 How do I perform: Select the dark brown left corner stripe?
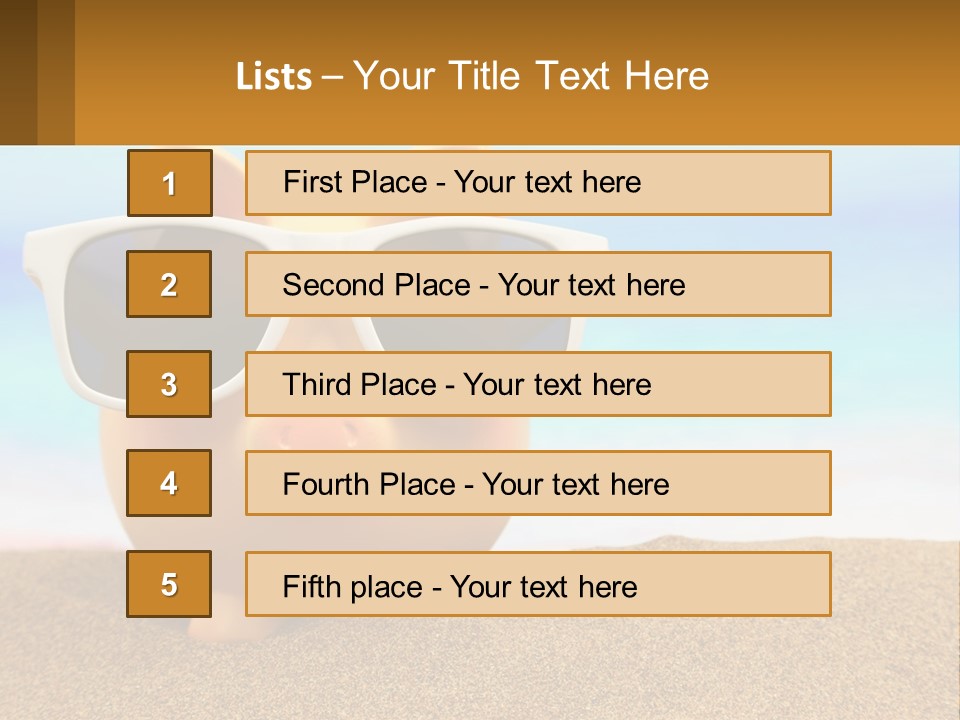[18, 72]
